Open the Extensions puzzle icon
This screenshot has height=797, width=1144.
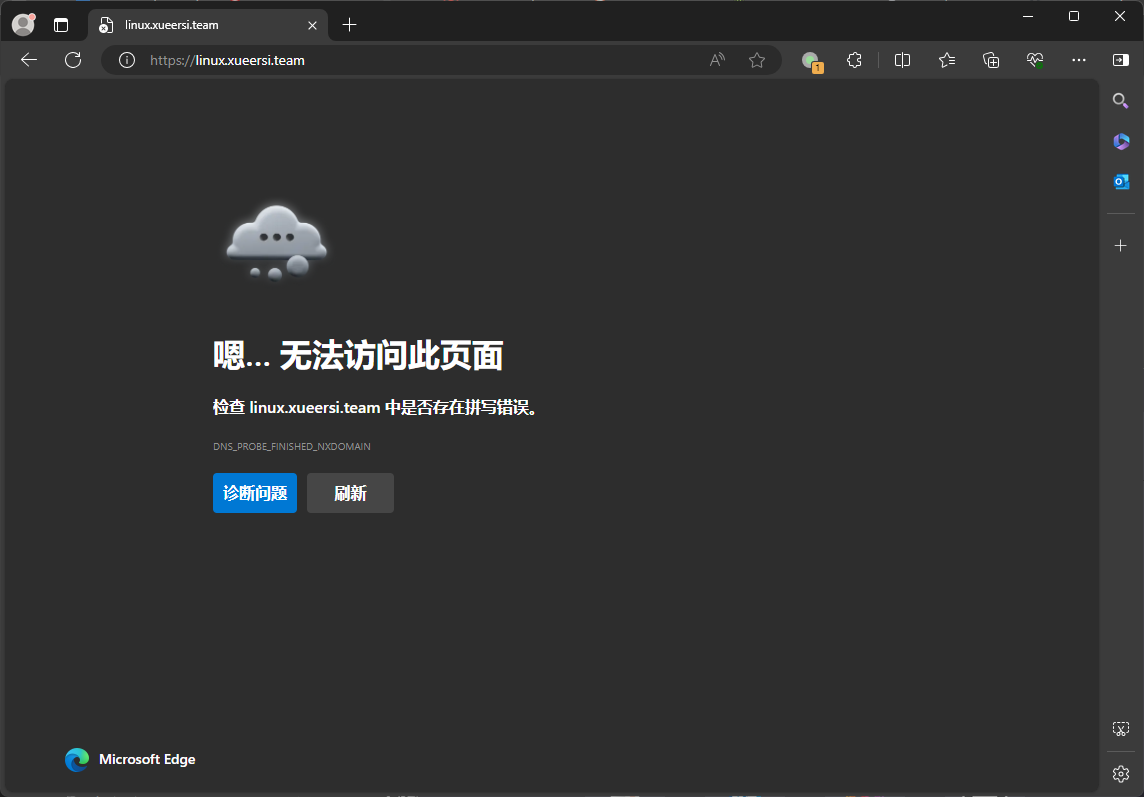click(x=854, y=60)
